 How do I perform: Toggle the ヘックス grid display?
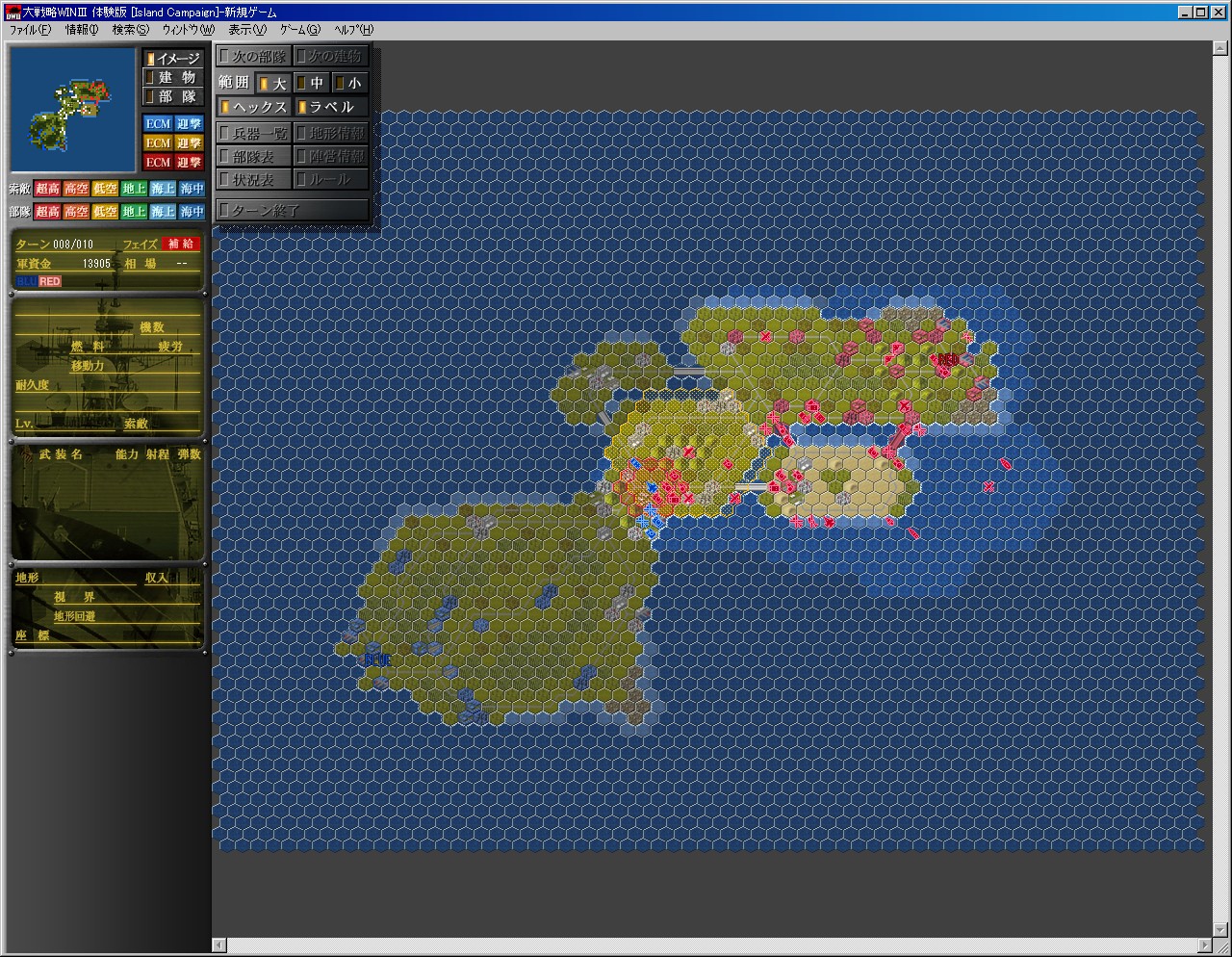(x=254, y=107)
